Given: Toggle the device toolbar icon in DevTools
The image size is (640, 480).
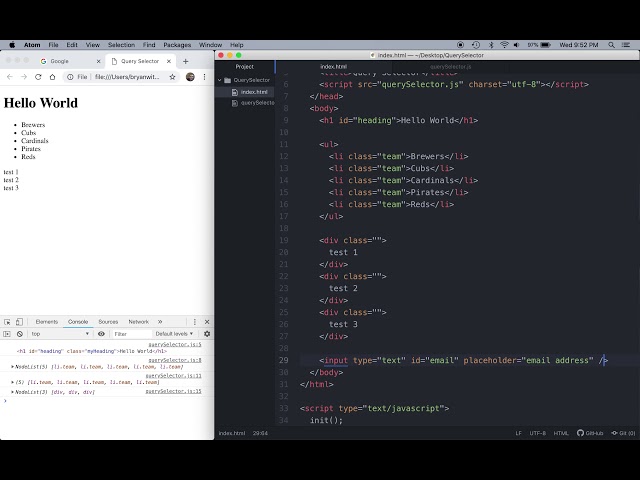Looking at the screenshot, I should (x=19, y=322).
